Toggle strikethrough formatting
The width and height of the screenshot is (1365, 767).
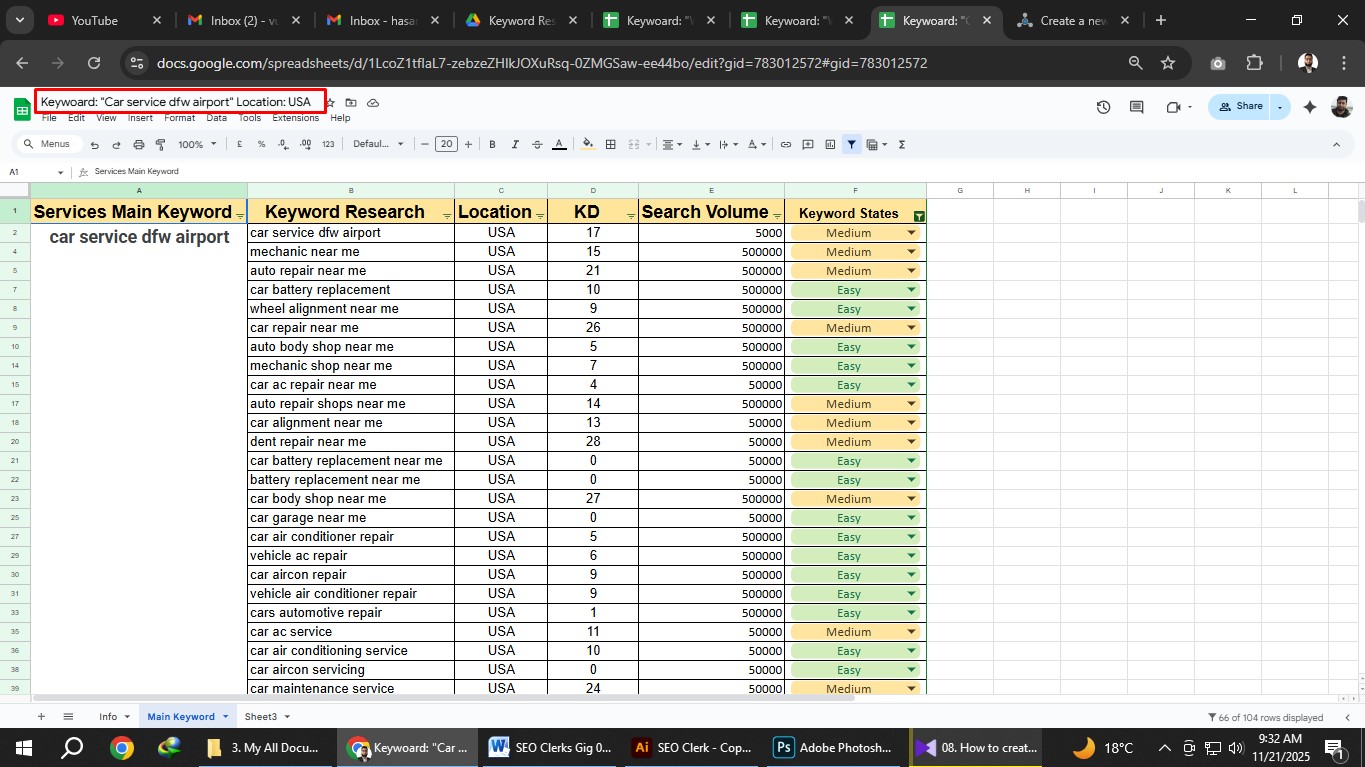(537, 144)
